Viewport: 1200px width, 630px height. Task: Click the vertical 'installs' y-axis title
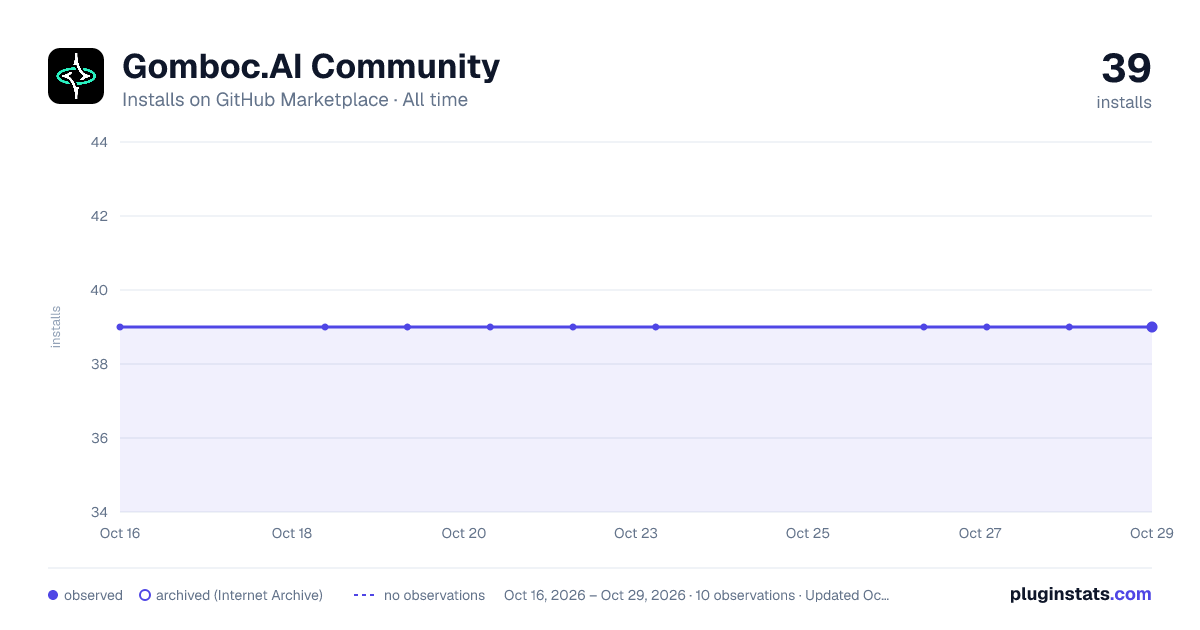coord(56,327)
